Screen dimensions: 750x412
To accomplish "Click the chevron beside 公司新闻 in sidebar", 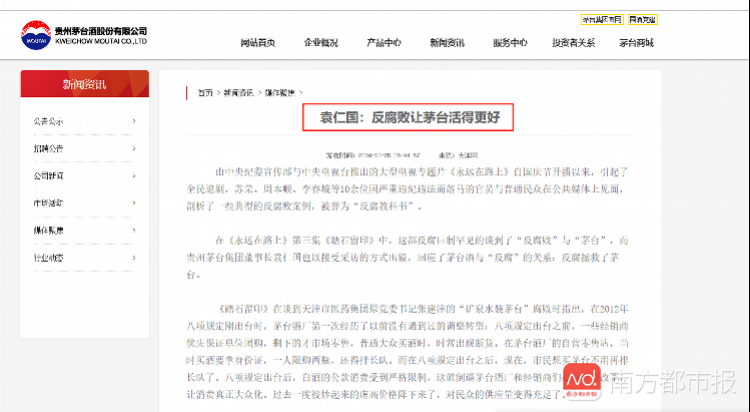I will [x=134, y=176].
